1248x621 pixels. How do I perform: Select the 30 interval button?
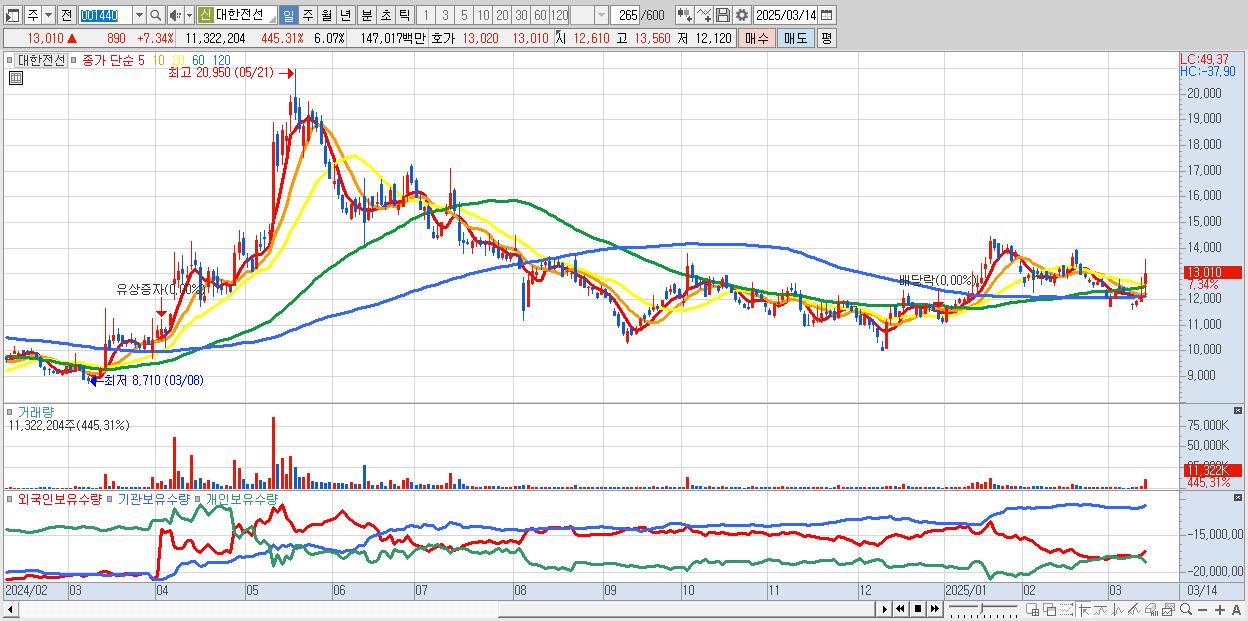(x=521, y=15)
